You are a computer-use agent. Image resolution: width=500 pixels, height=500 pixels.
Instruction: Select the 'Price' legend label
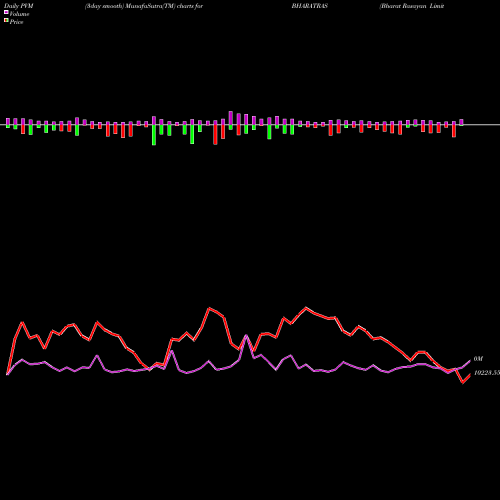[16, 22]
